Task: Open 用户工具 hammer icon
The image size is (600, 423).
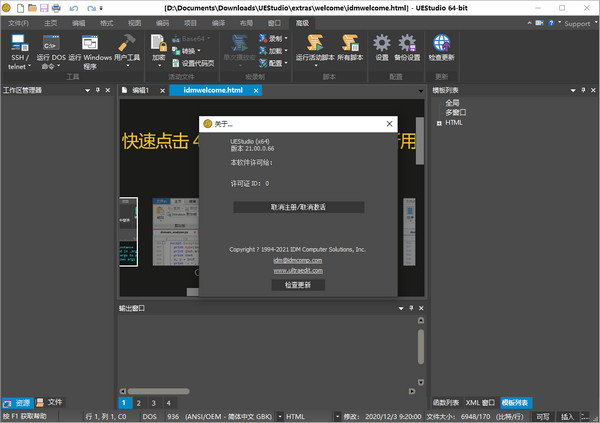Action: point(127,43)
